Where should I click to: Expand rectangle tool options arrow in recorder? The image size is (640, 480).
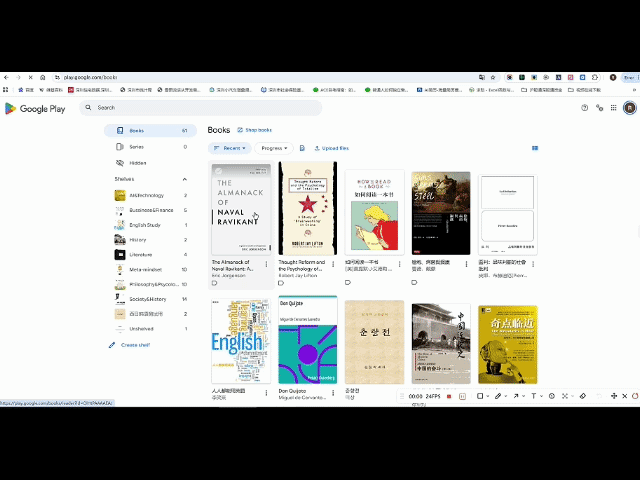tap(488, 396)
